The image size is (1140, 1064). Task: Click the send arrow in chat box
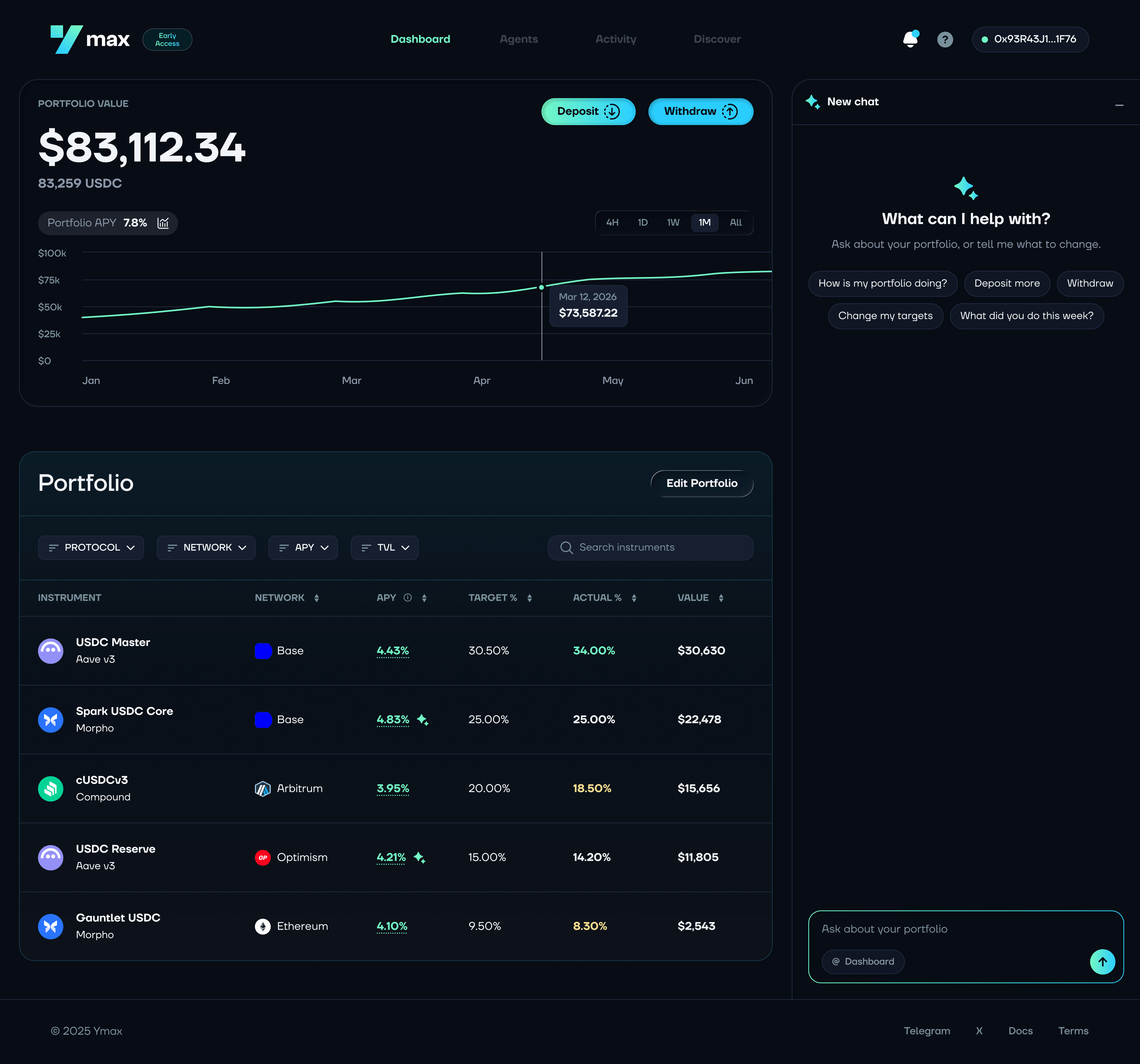[x=1102, y=962]
